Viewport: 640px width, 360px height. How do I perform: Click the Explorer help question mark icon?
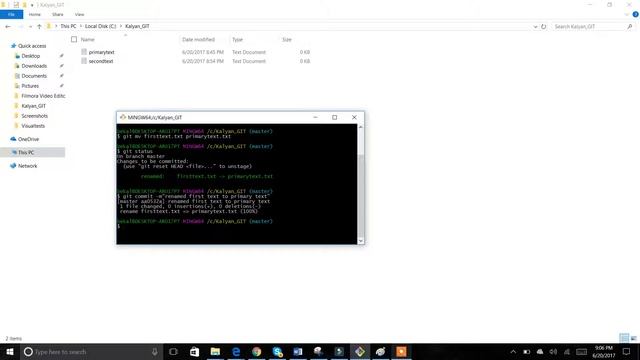(x=635, y=14)
